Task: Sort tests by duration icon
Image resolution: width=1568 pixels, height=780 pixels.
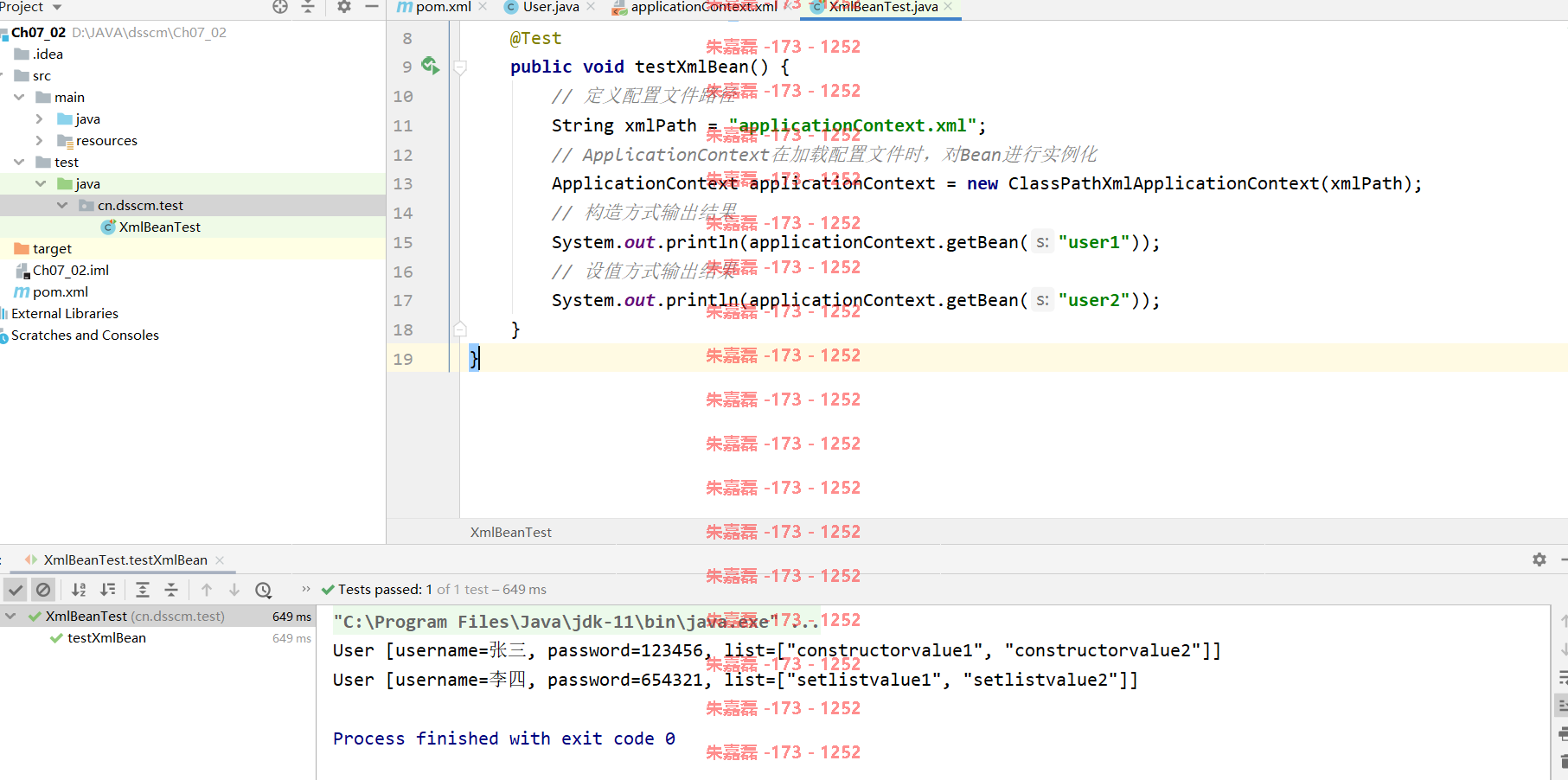Action: (x=107, y=590)
